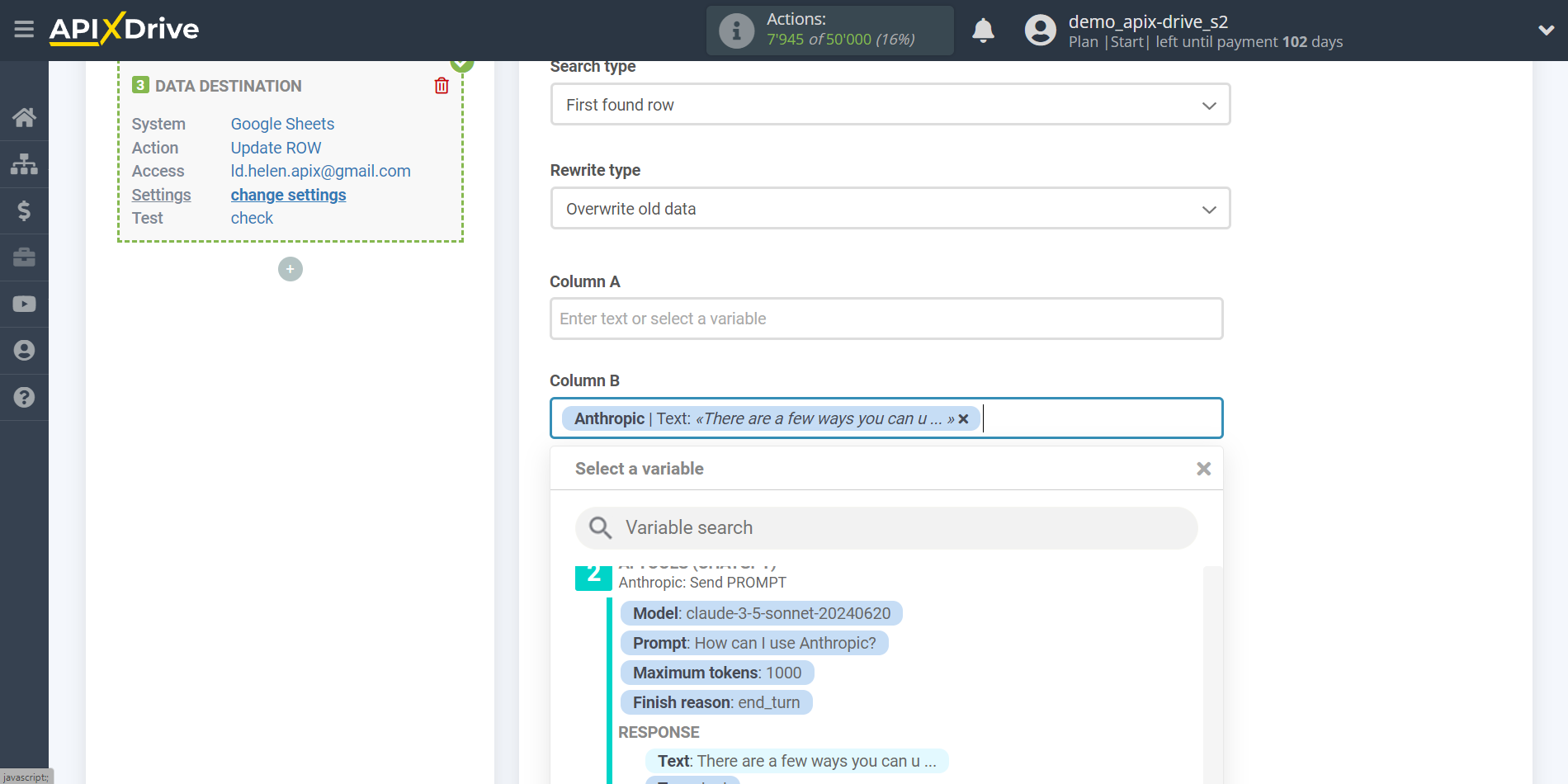
Task: Delete the Data Destination block
Action: tap(442, 86)
